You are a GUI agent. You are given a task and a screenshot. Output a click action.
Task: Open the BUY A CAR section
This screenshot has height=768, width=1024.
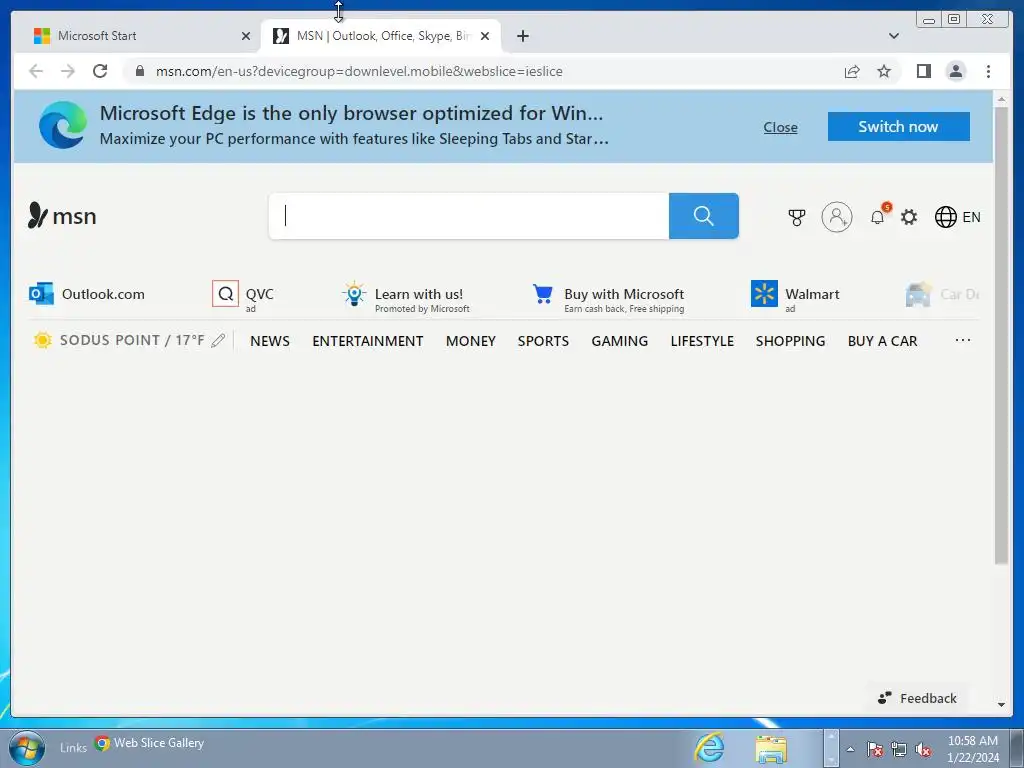[882, 341]
